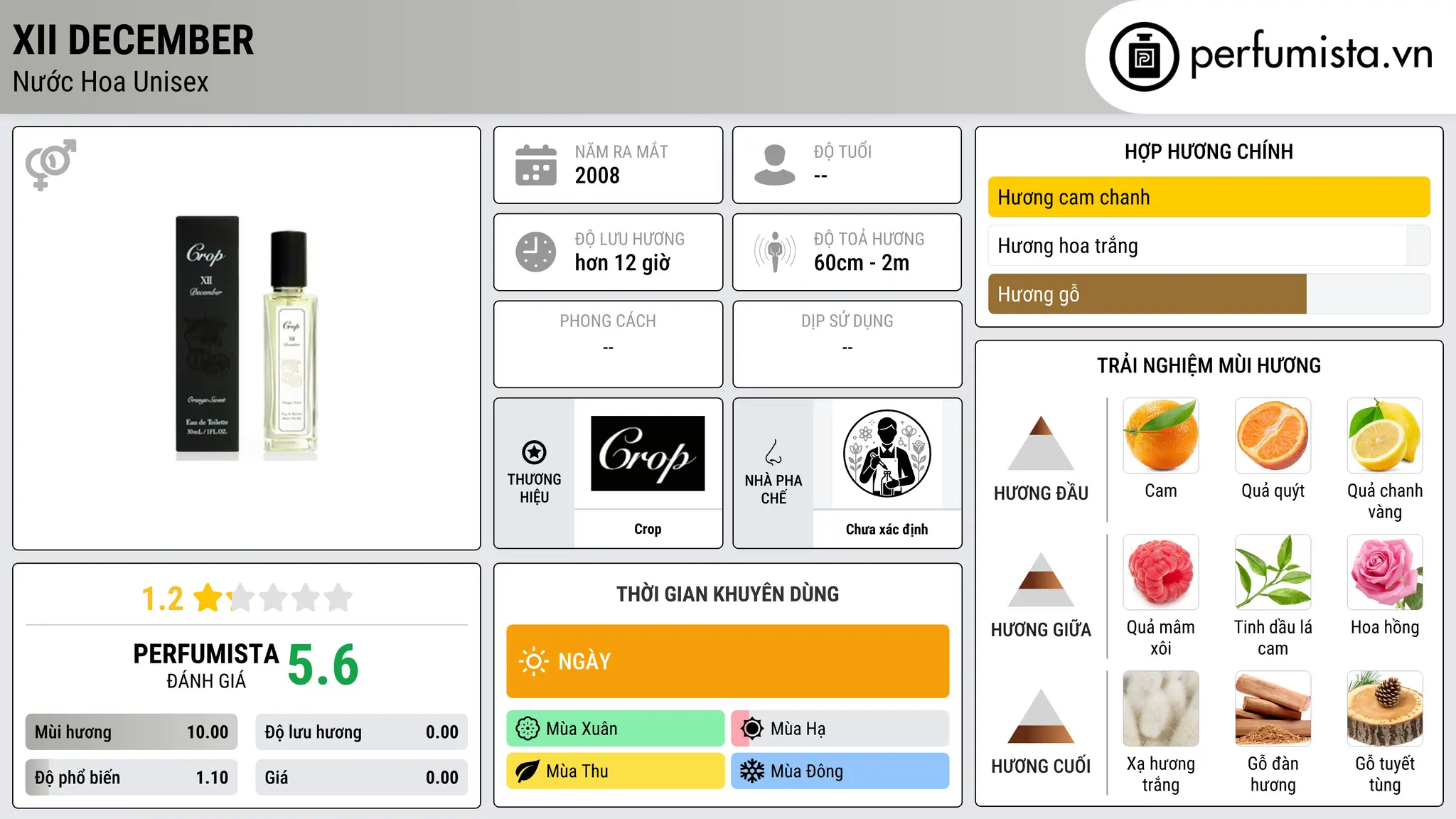Click the Chưa xác định perfumer label
Screen dimensions: 1456x819
(x=887, y=529)
